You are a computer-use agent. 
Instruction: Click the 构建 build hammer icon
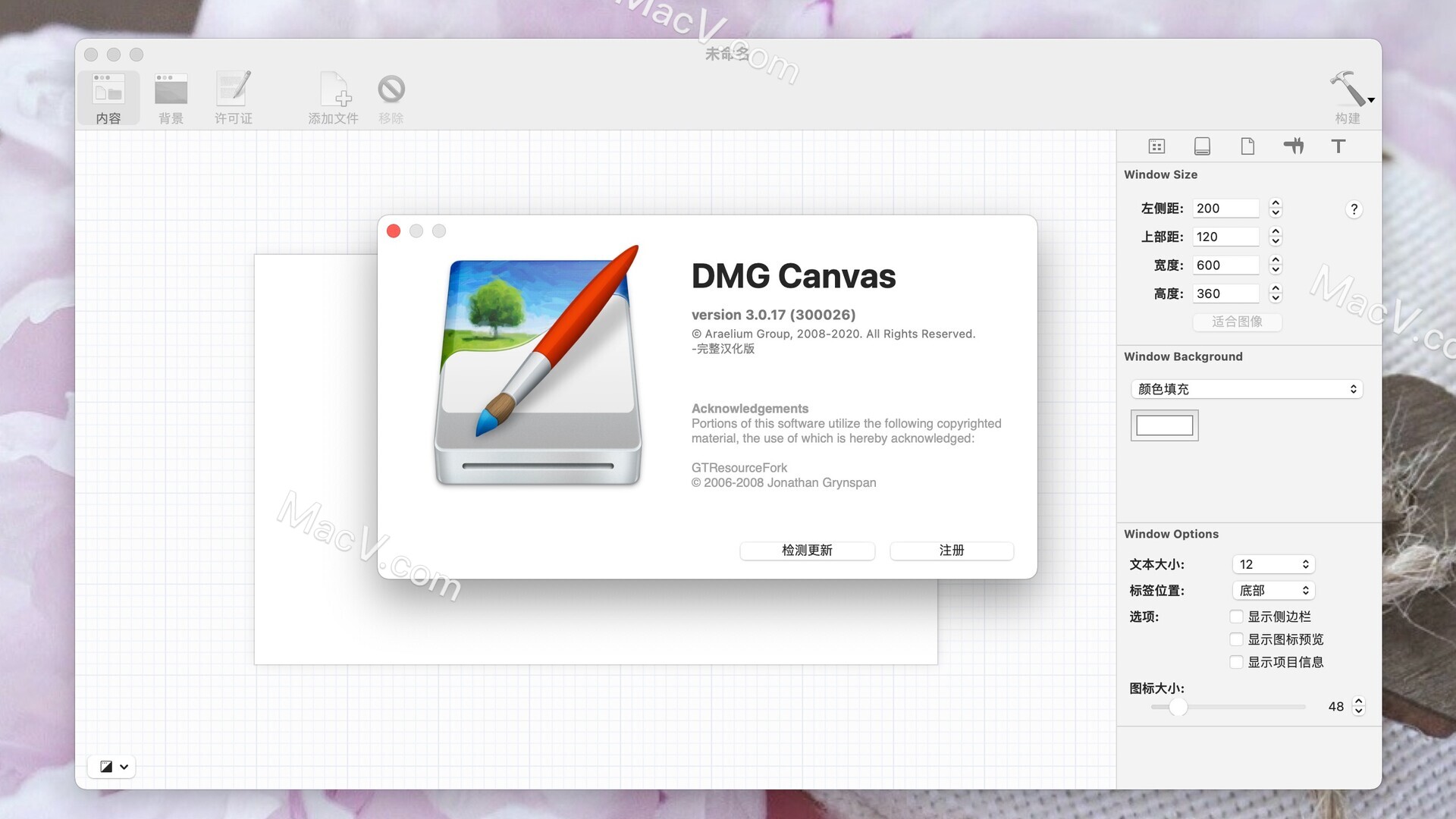[1348, 89]
